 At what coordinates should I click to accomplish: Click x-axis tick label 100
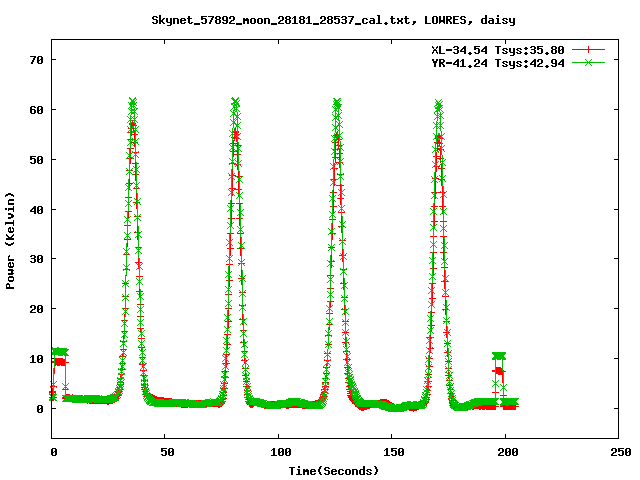(281, 452)
